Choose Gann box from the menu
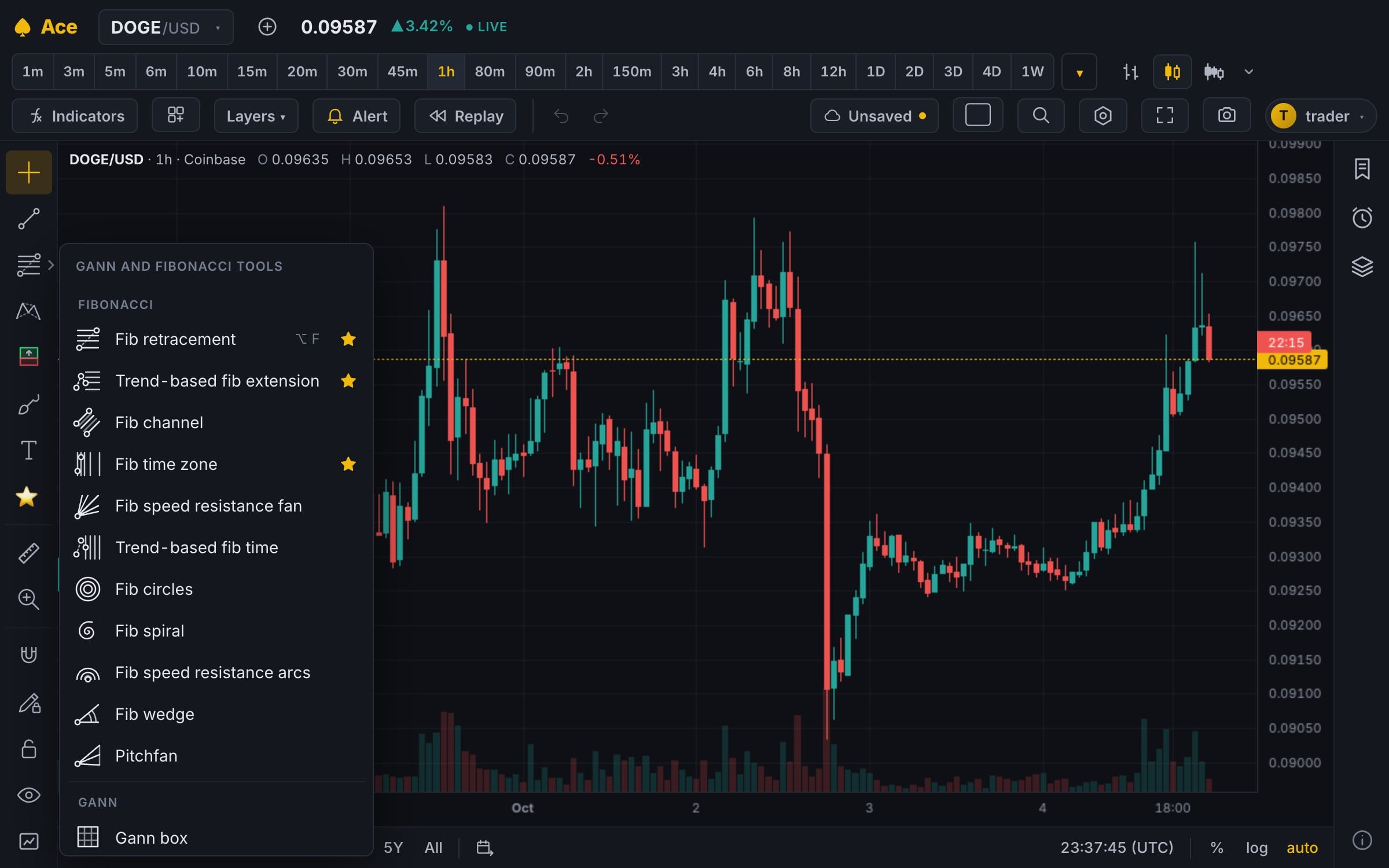Image resolution: width=1389 pixels, height=868 pixels. coord(216,837)
